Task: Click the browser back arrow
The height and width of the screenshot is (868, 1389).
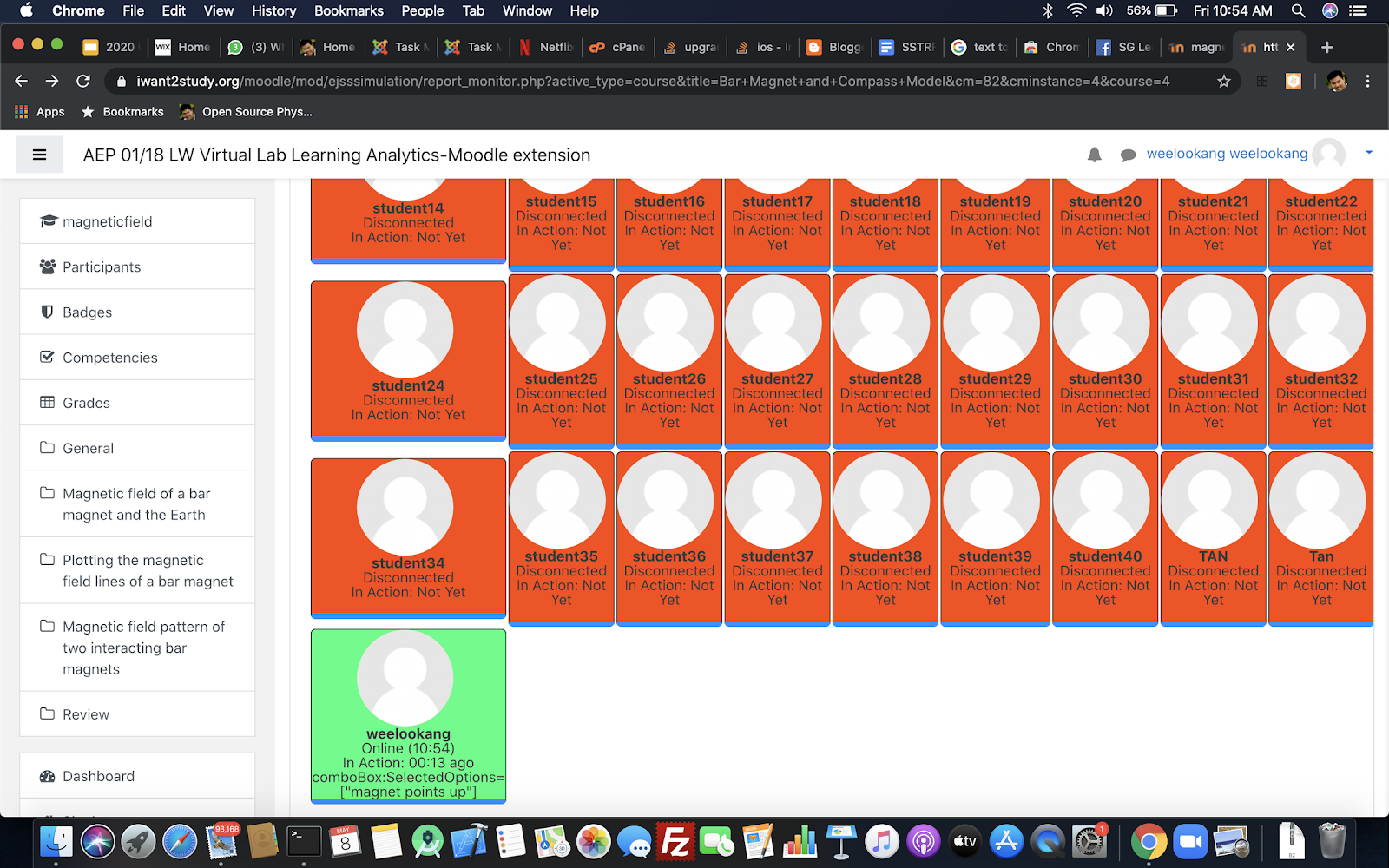Action: tap(22, 81)
